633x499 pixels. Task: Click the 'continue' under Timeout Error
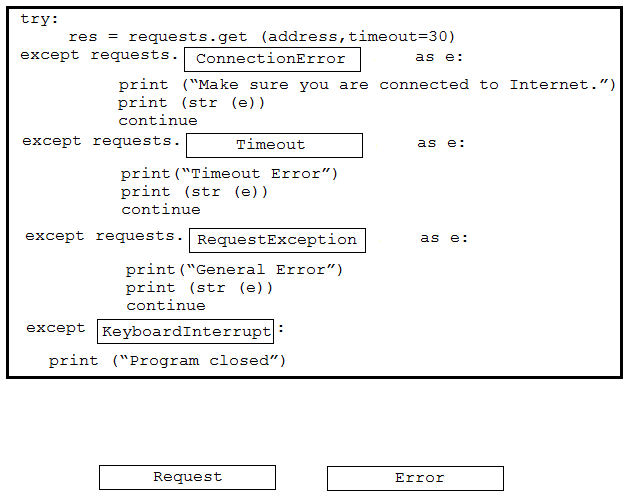tap(161, 210)
